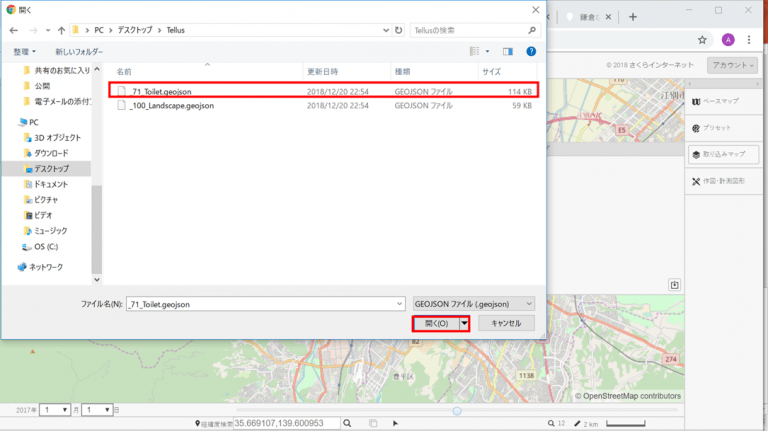This screenshot has height=431, width=768.
Task: Change the file view layout icon
Action: (x=474, y=51)
